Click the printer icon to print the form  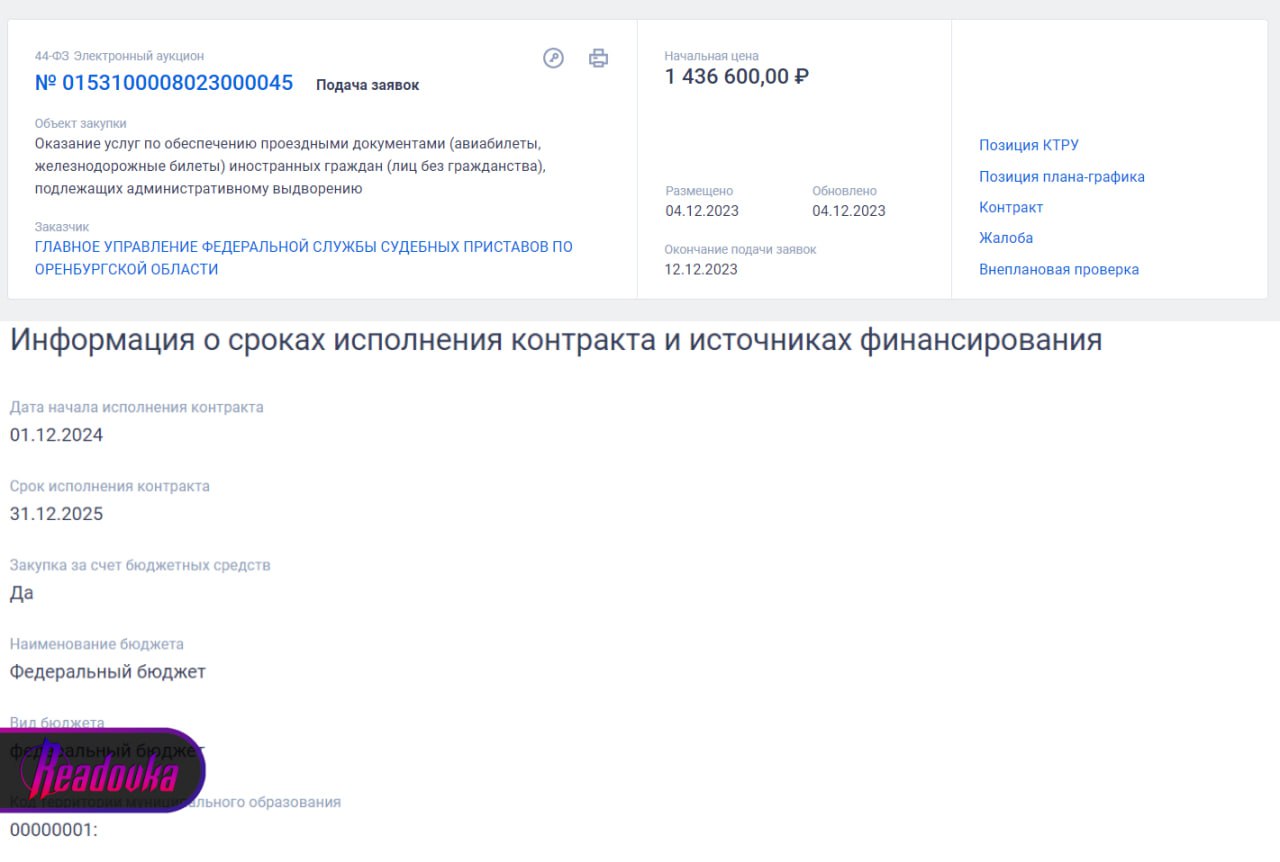598,58
